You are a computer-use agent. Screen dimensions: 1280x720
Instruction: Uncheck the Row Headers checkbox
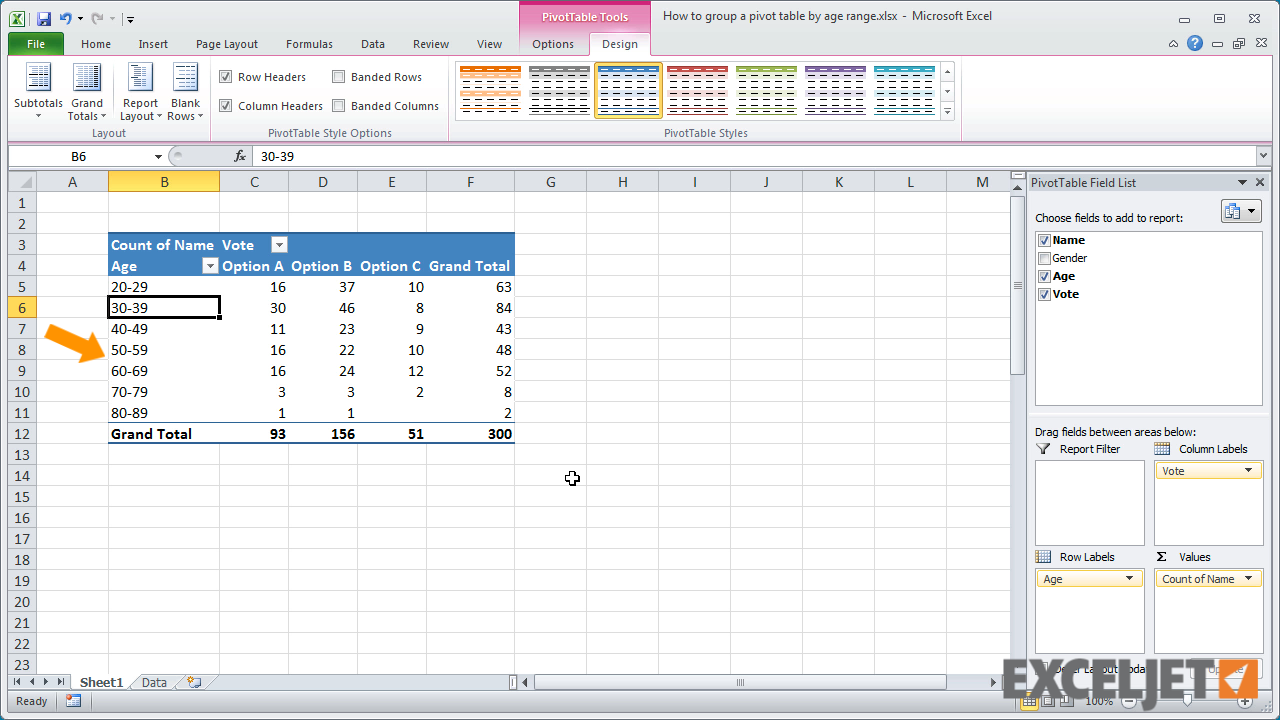[226, 77]
